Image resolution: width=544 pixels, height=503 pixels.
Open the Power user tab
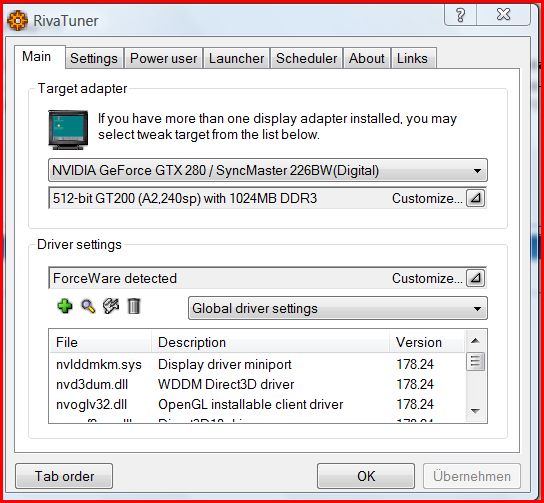pyautogui.click(x=163, y=58)
